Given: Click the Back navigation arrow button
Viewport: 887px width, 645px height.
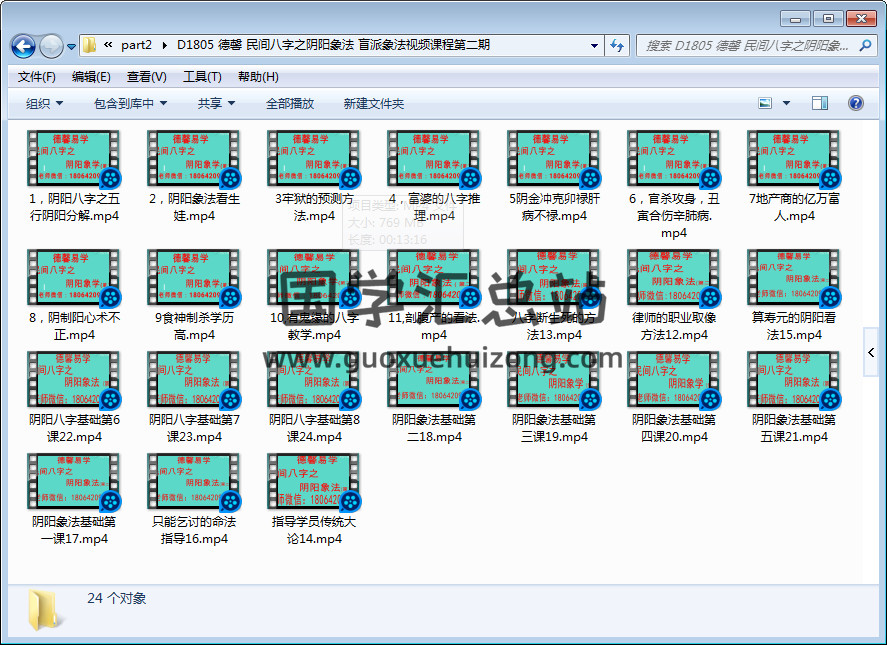Looking at the screenshot, I should (23, 46).
